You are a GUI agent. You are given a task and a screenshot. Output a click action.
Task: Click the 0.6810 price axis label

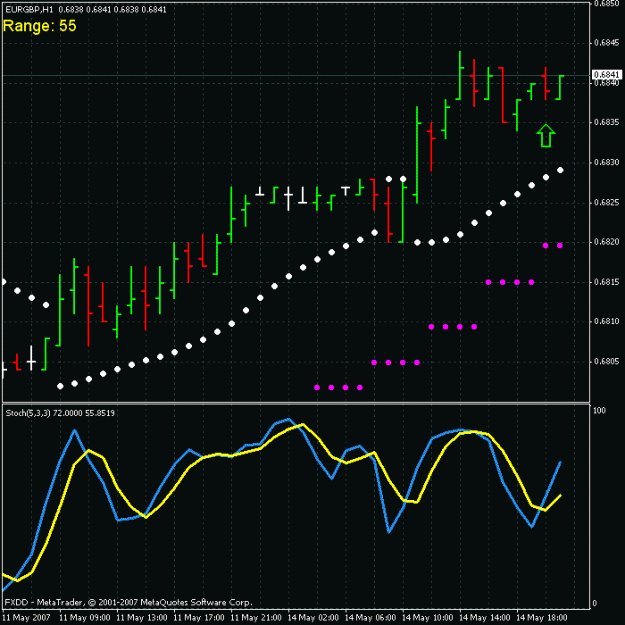[607, 321]
